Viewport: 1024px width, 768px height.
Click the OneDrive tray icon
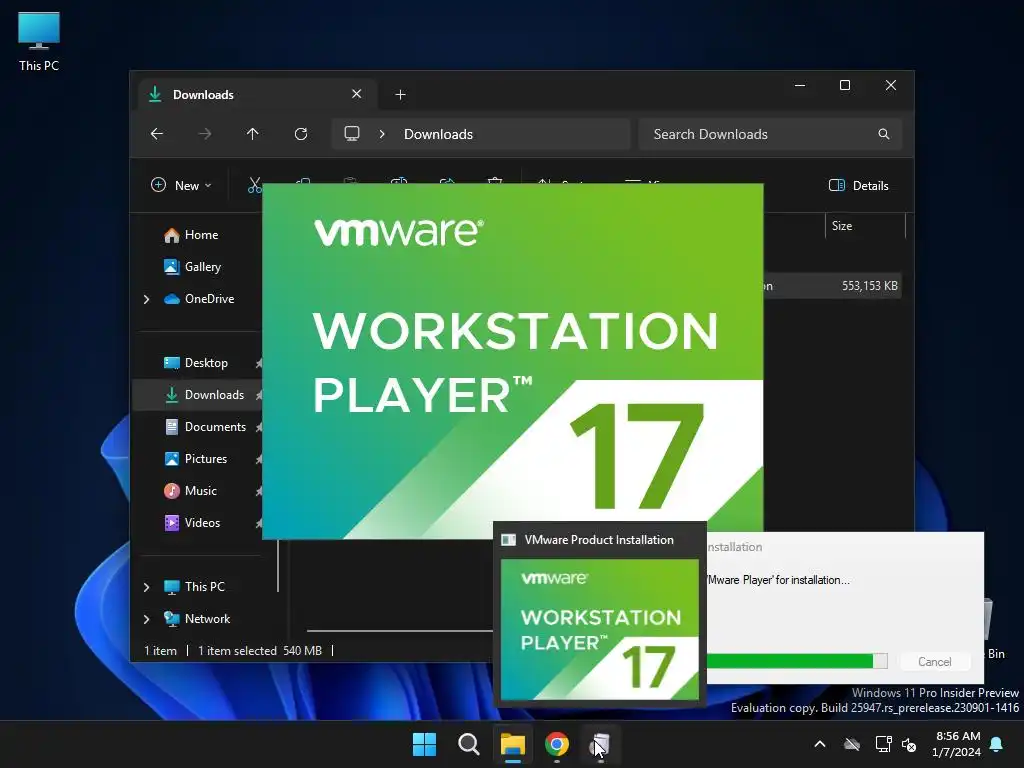coord(852,744)
